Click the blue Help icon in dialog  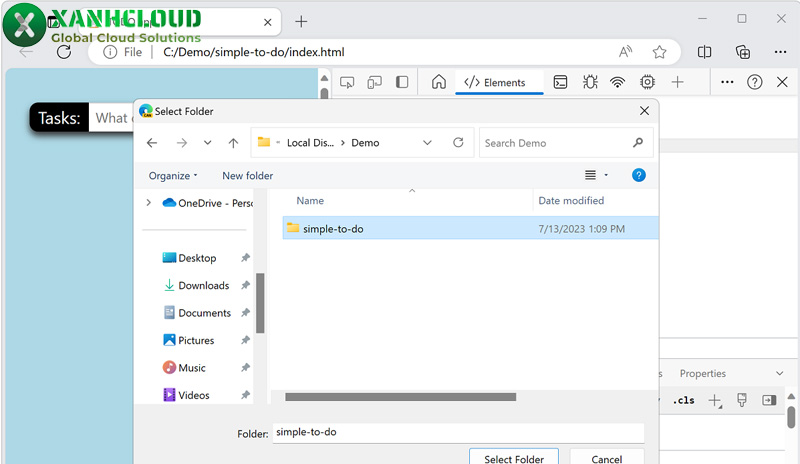(x=639, y=175)
